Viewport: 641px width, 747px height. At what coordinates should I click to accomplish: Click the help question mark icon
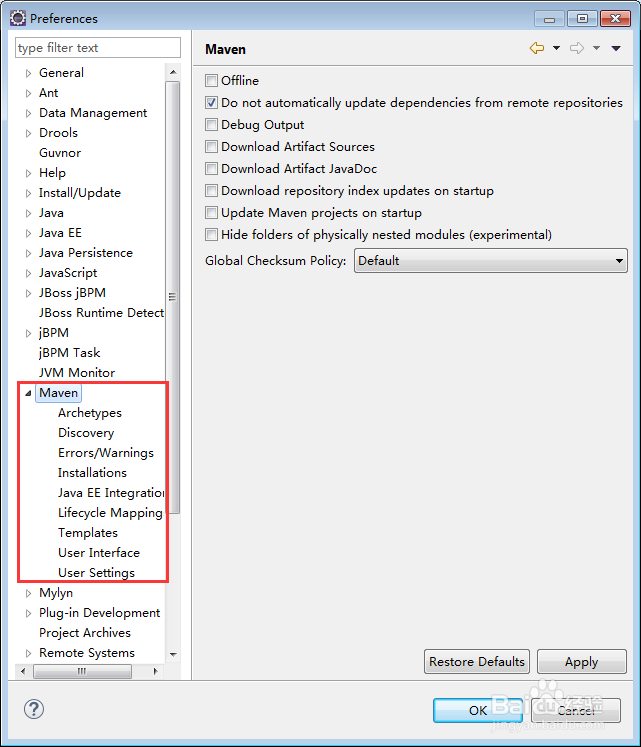34,709
